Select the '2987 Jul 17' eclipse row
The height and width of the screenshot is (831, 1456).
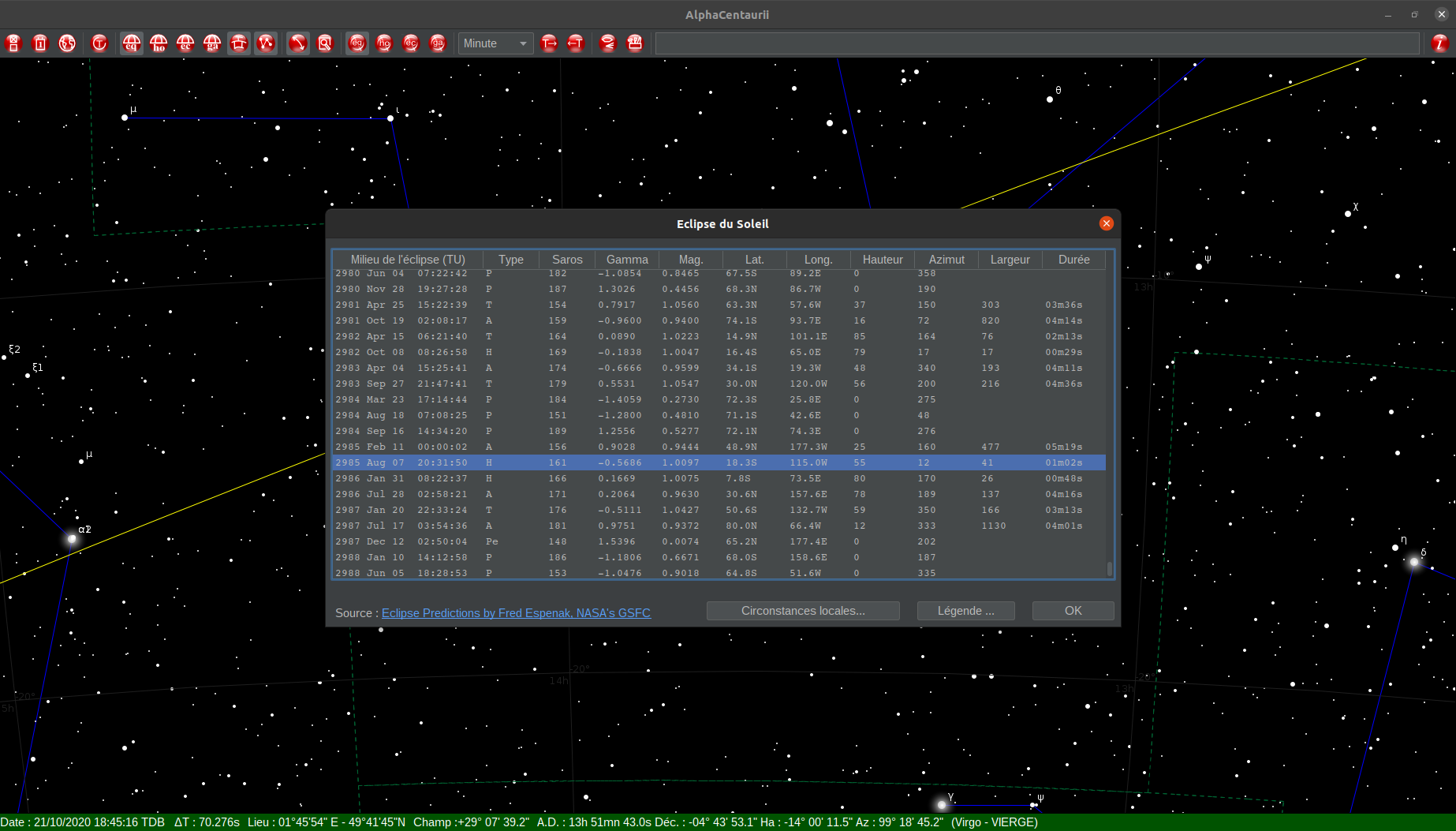point(719,526)
